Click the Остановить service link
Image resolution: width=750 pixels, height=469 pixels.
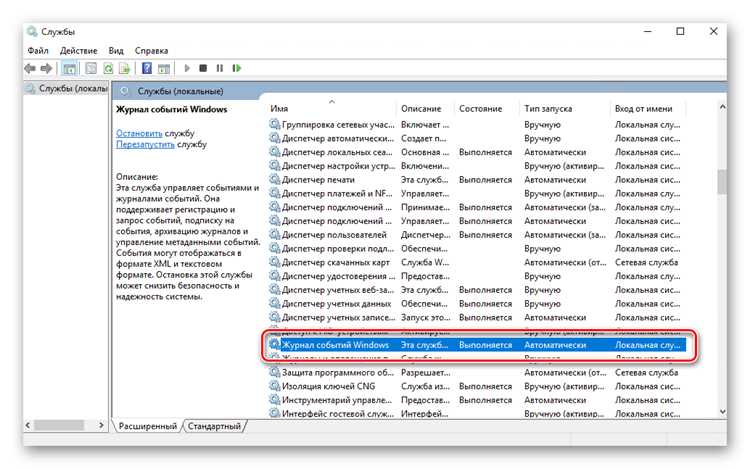click(x=139, y=133)
